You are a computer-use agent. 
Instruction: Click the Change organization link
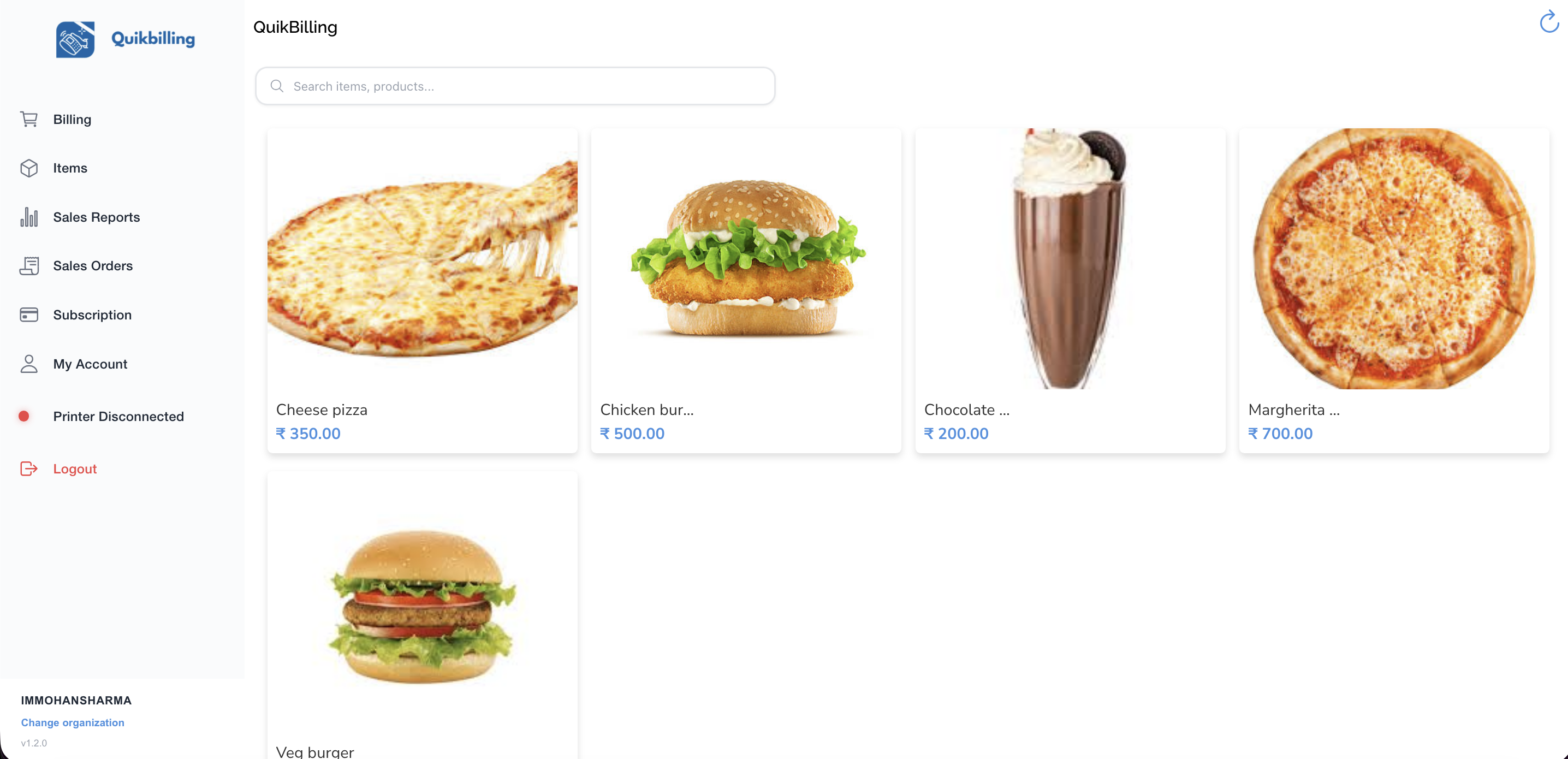[x=73, y=722]
